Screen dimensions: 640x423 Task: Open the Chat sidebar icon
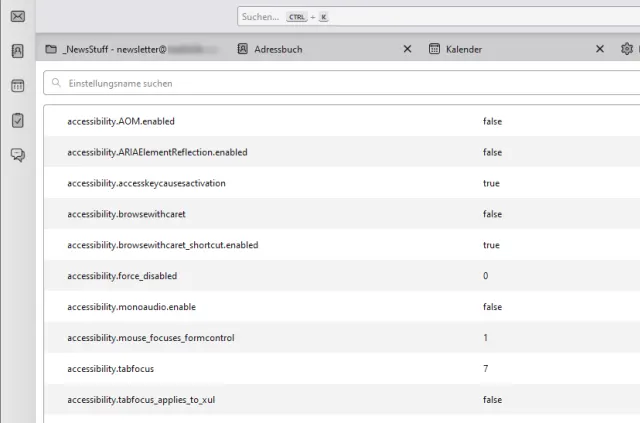point(17,154)
